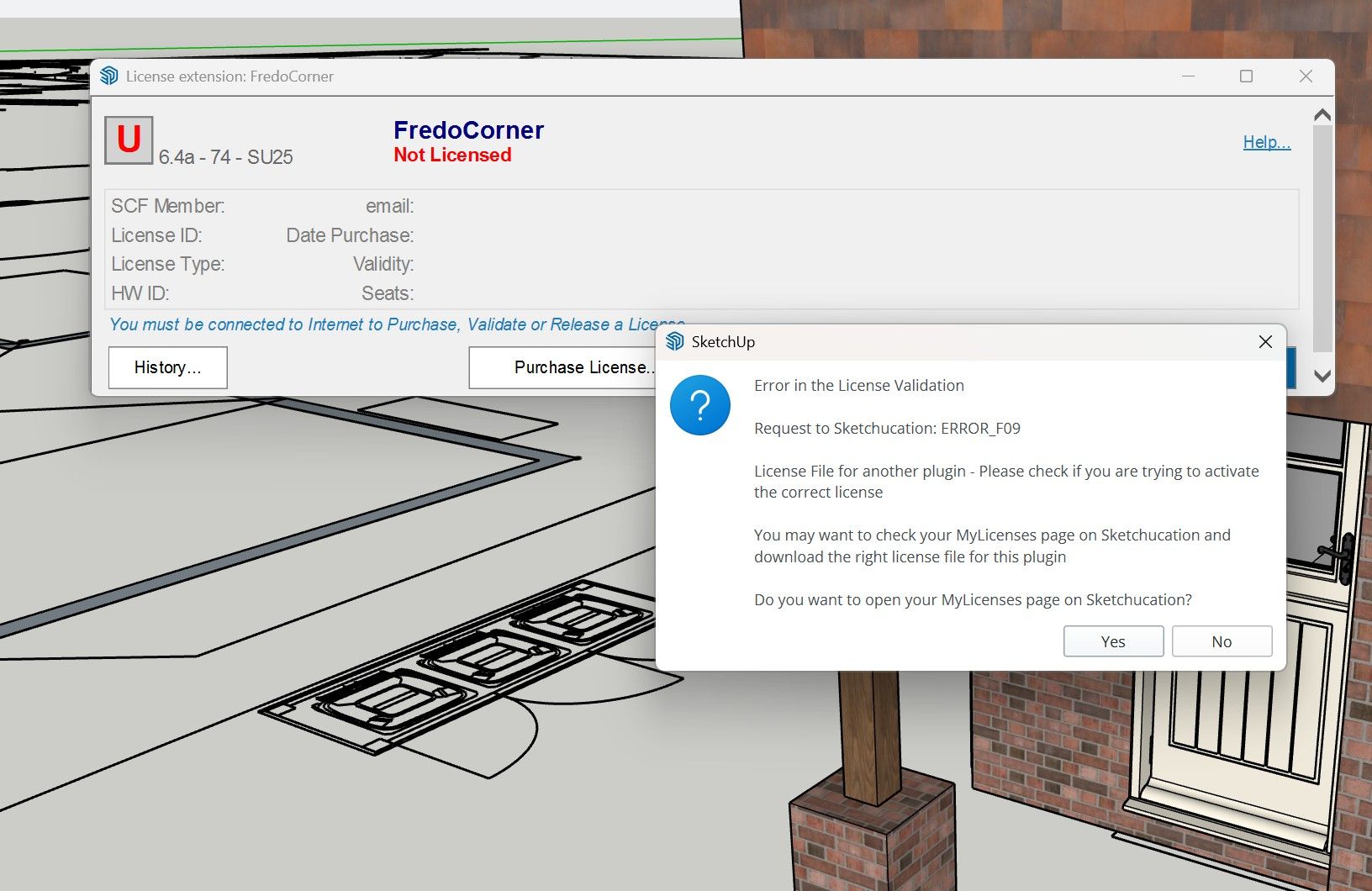Viewport: 1372px width, 891px height.
Task: Click the 'License Type:' label
Action: (x=168, y=264)
